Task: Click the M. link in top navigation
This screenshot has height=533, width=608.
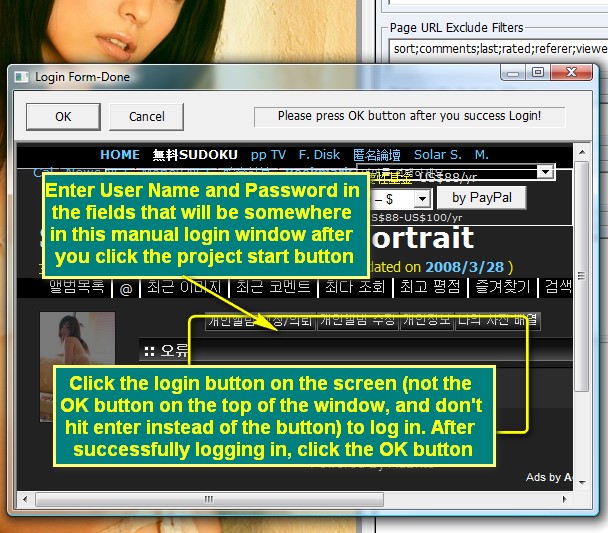Action: [x=482, y=155]
